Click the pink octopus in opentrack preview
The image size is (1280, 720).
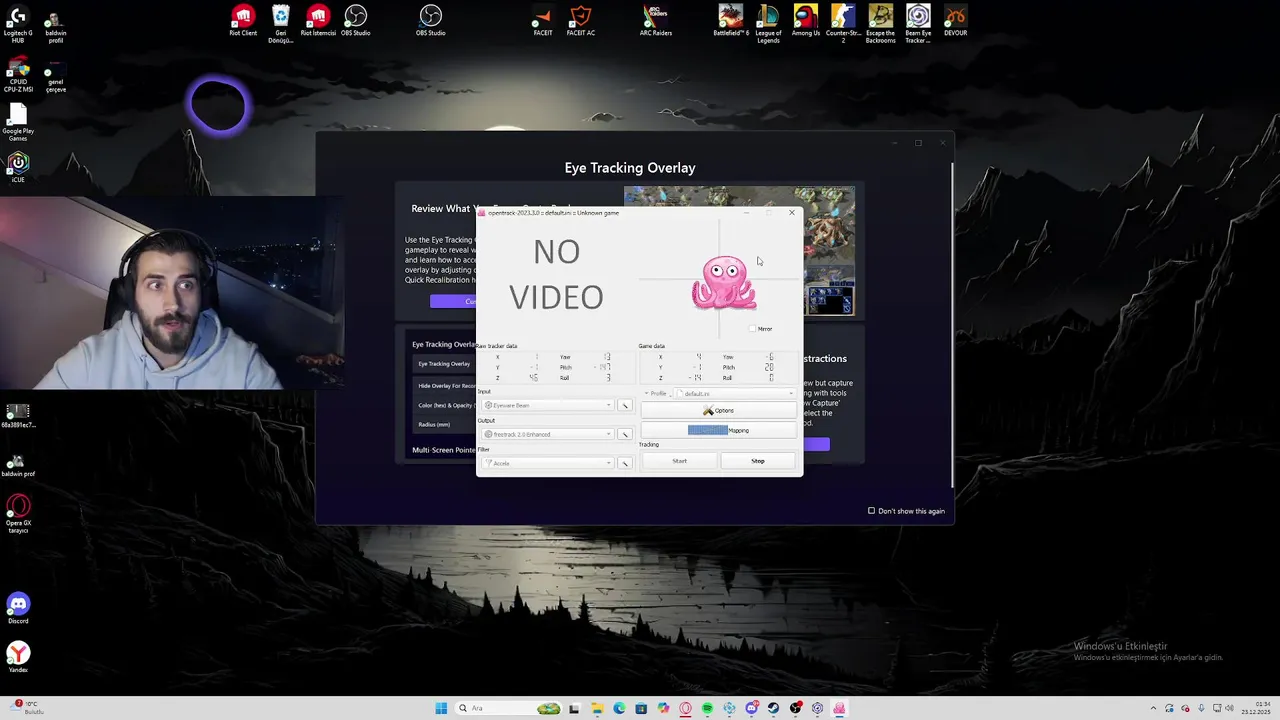point(724,283)
